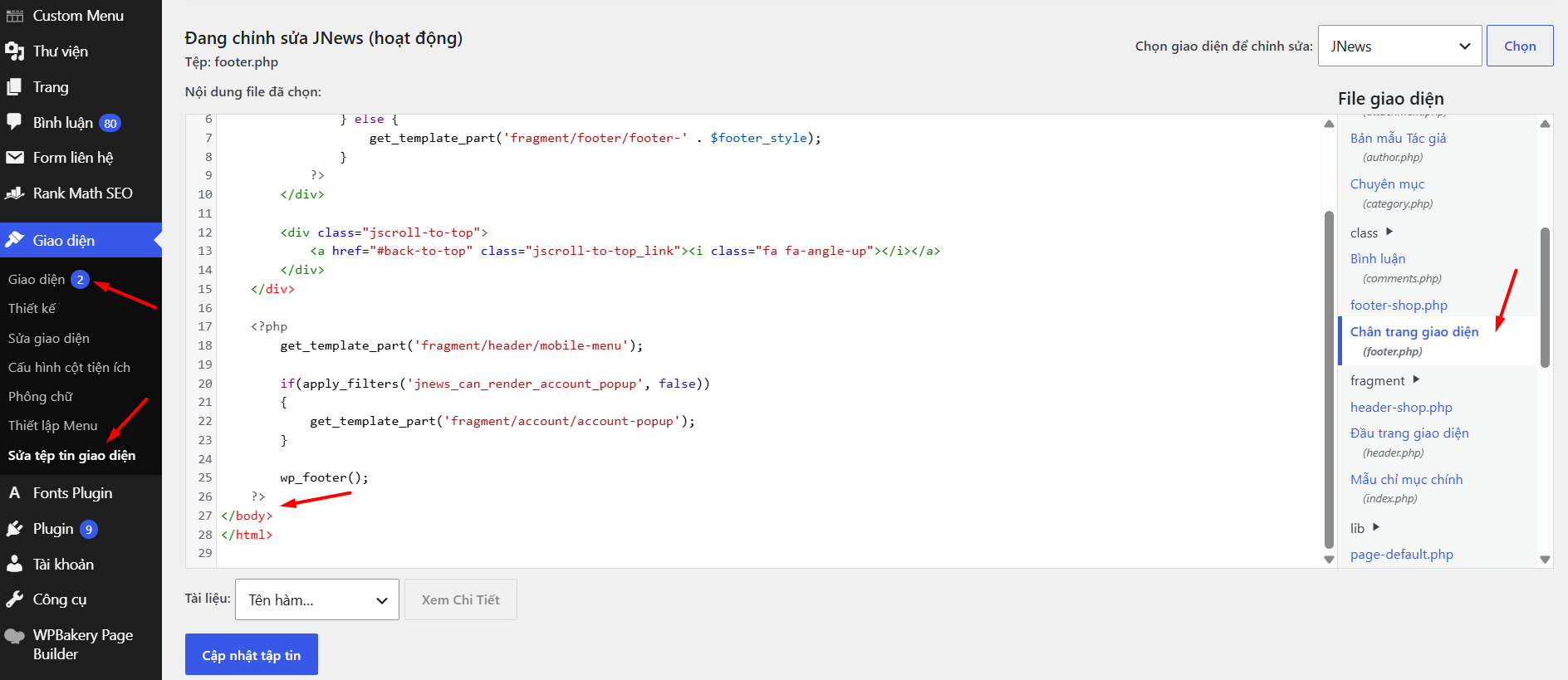Expand the lib folder in file list

point(1365,528)
